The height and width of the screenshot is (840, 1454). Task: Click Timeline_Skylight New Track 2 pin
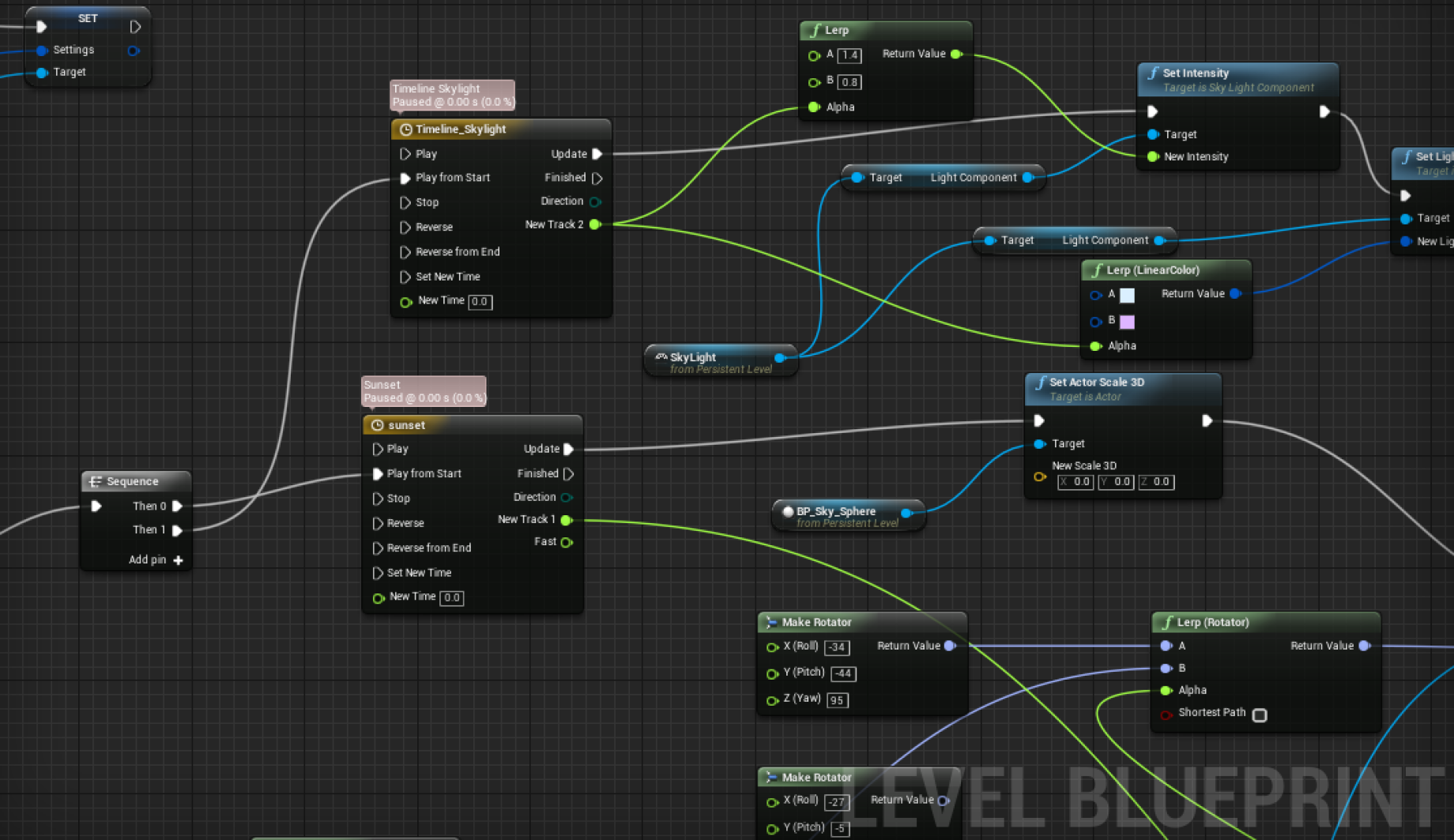(x=595, y=224)
